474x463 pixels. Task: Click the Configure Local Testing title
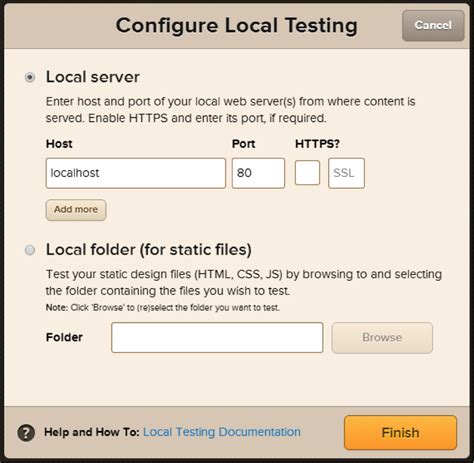[237, 26]
